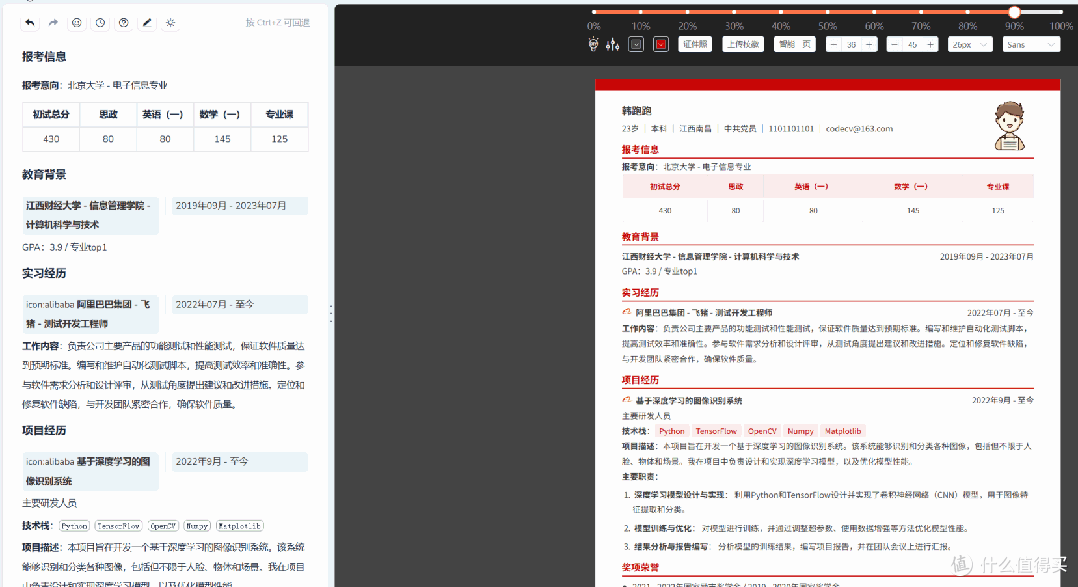The image size is (1078, 587).
Task: Click the red Python tag on preview
Action: pyautogui.click(x=672, y=431)
